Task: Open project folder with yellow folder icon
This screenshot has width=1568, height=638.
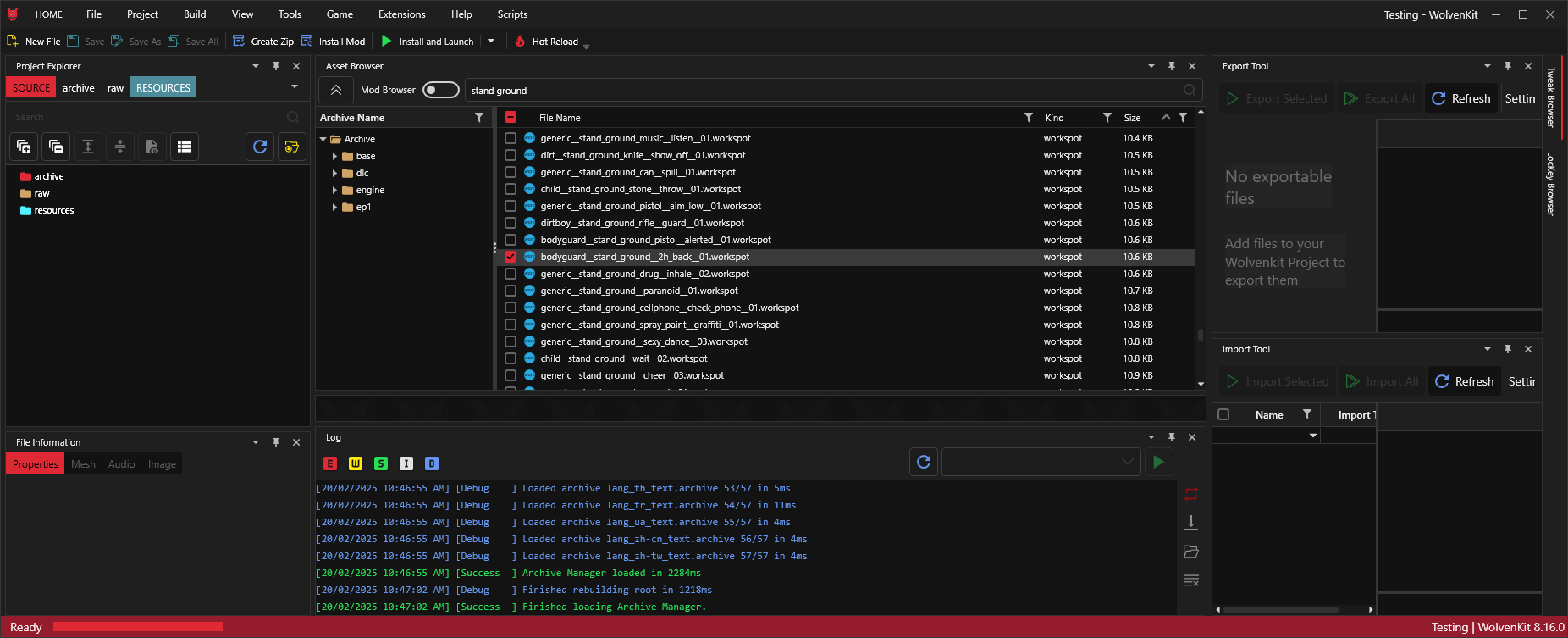Action: pyautogui.click(x=291, y=147)
